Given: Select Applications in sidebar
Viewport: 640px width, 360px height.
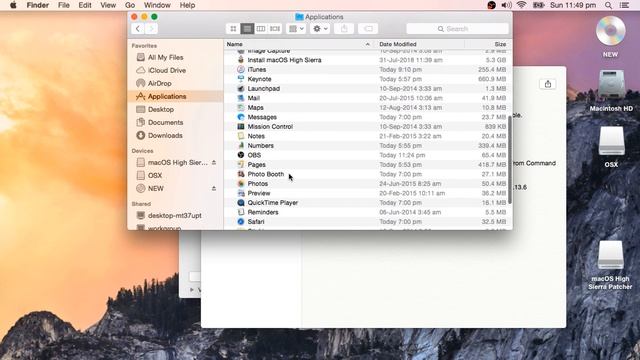Looking at the screenshot, I should [x=176, y=96].
